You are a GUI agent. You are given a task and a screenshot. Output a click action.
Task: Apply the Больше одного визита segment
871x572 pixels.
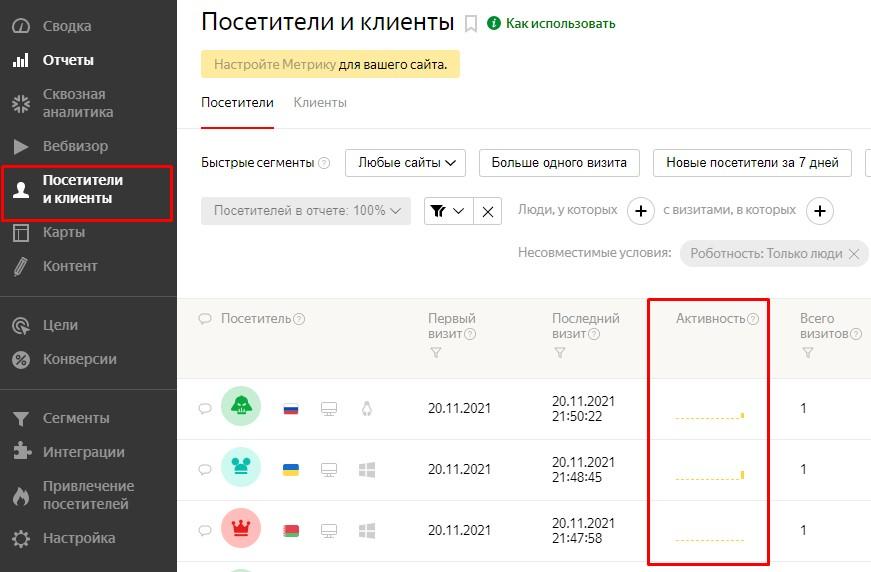tap(559, 163)
